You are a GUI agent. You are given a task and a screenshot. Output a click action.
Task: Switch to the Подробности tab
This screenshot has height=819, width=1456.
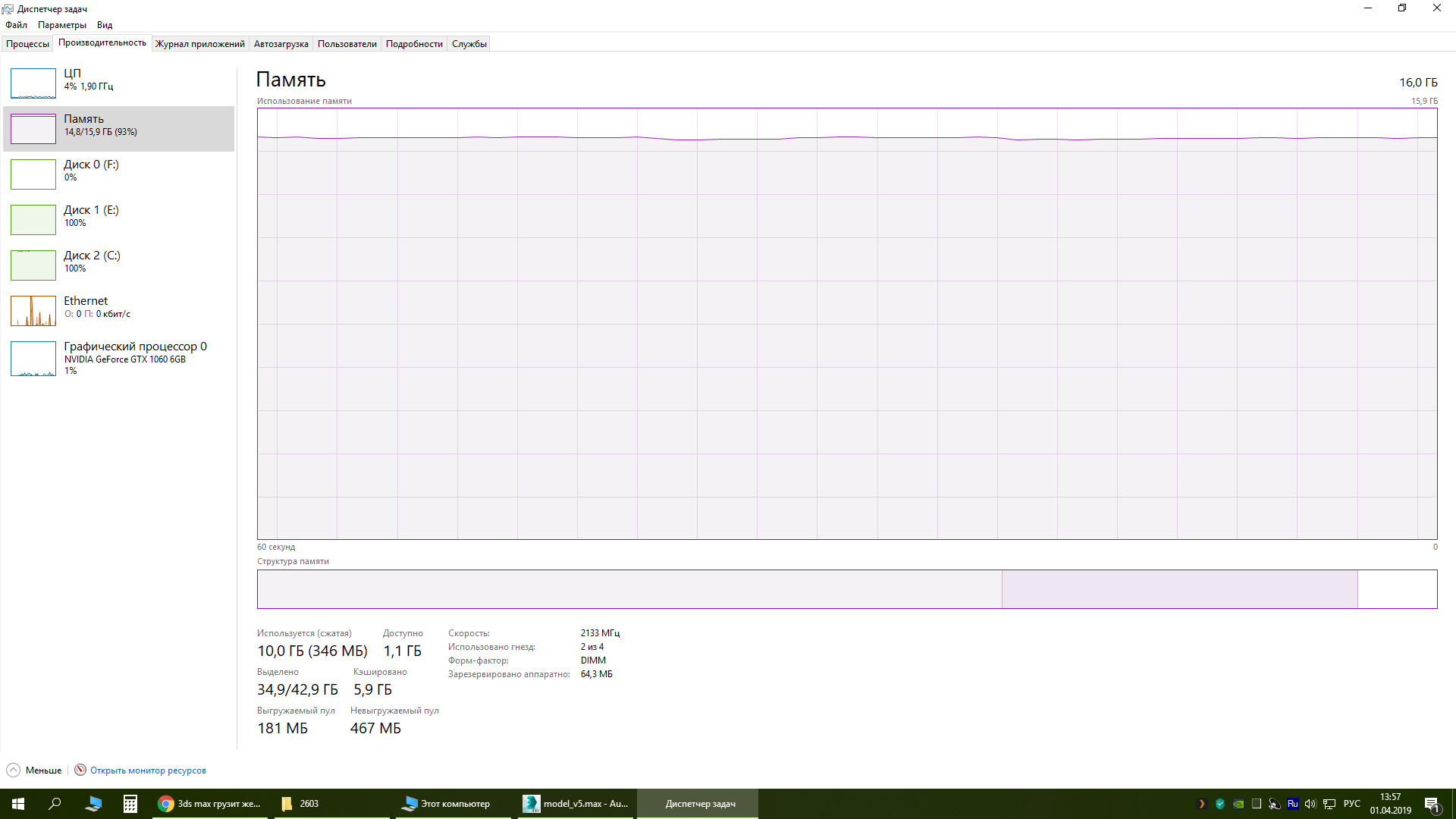(x=414, y=44)
